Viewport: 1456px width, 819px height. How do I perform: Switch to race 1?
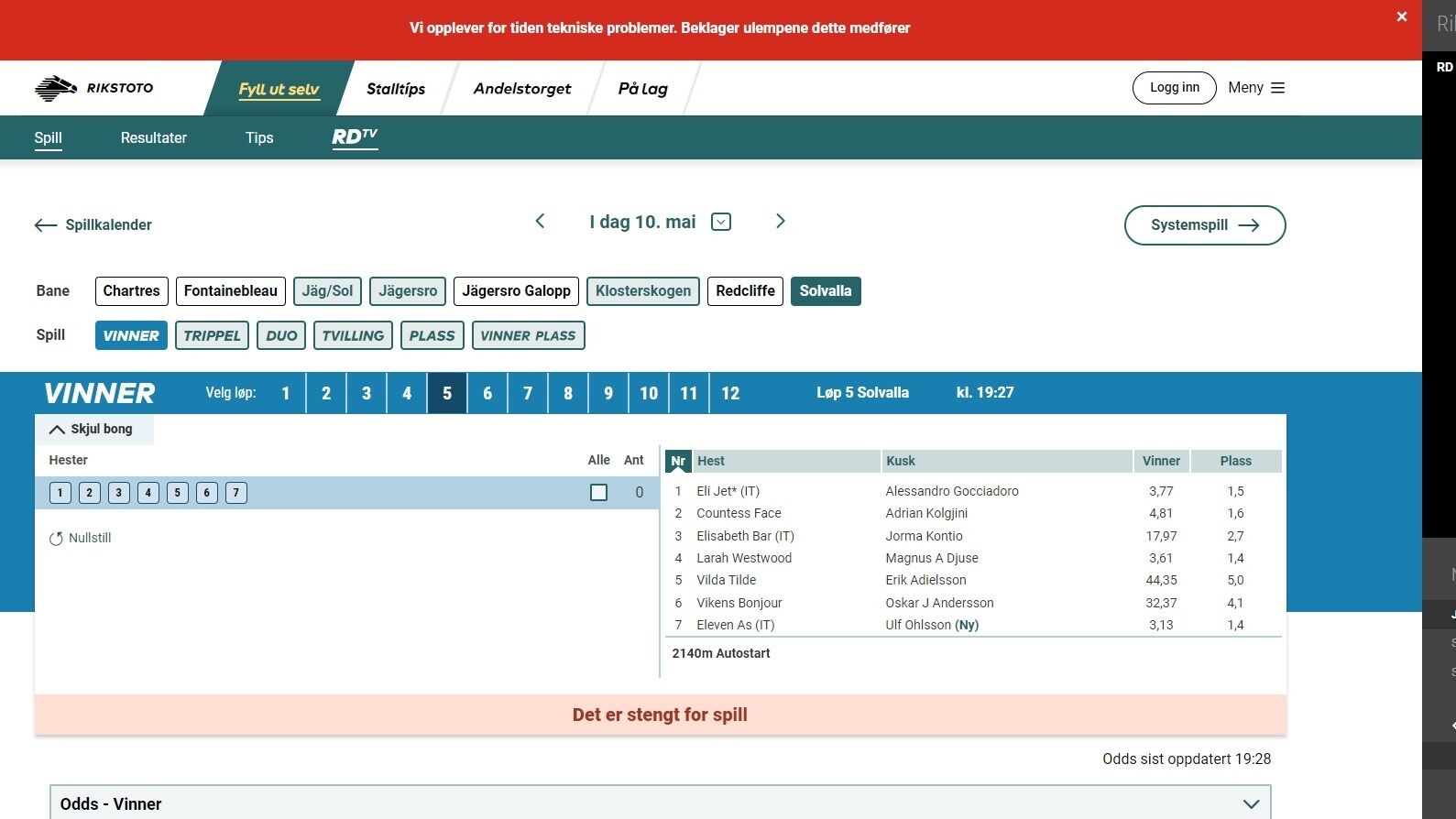point(286,393)
